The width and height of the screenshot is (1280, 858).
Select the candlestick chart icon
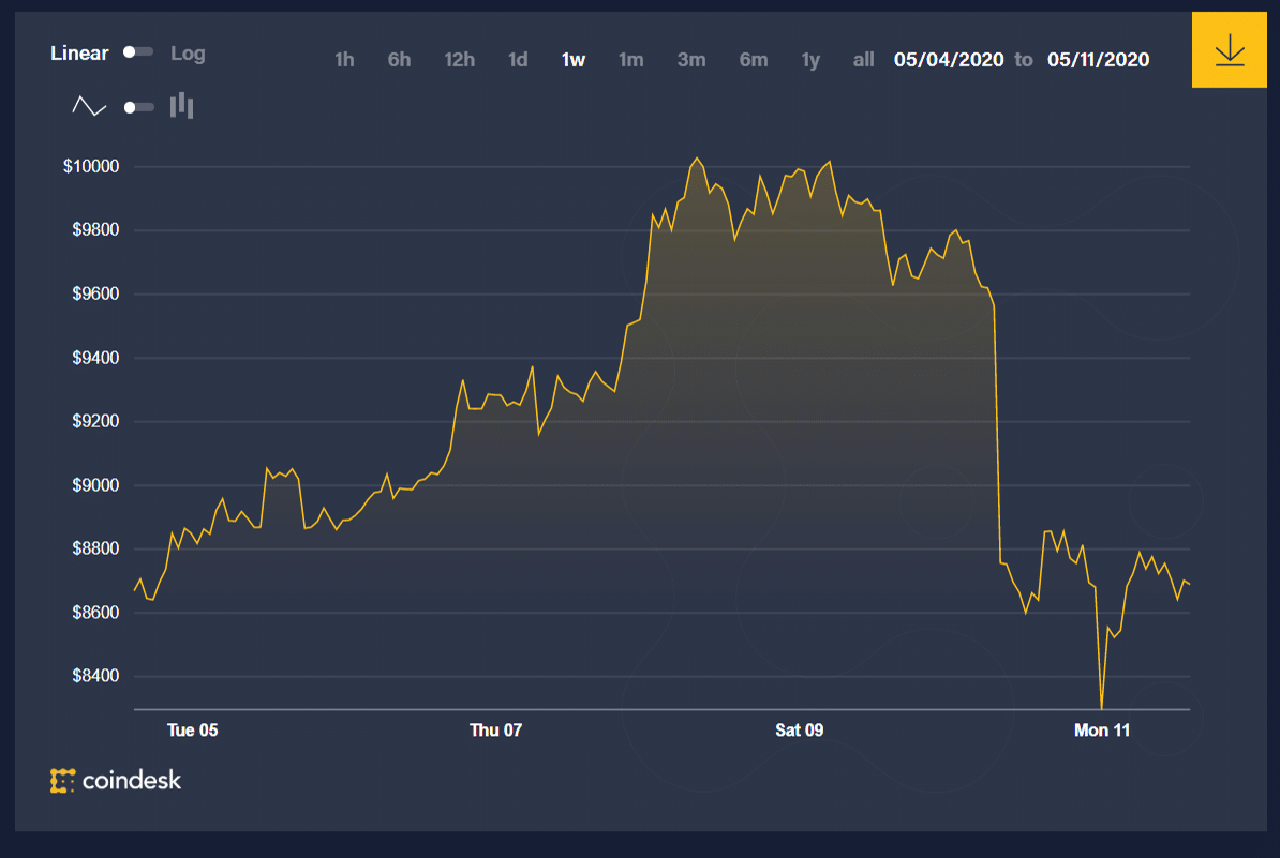coord(181,105)
